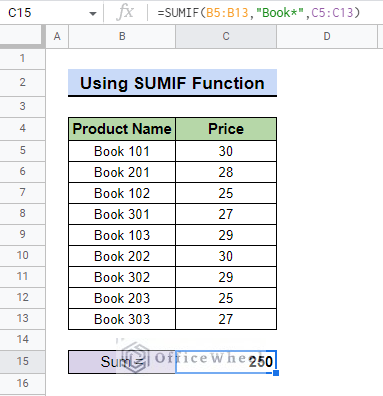Select the 'Sum =' label cell
Screen dimensions: 383x396
122,362
